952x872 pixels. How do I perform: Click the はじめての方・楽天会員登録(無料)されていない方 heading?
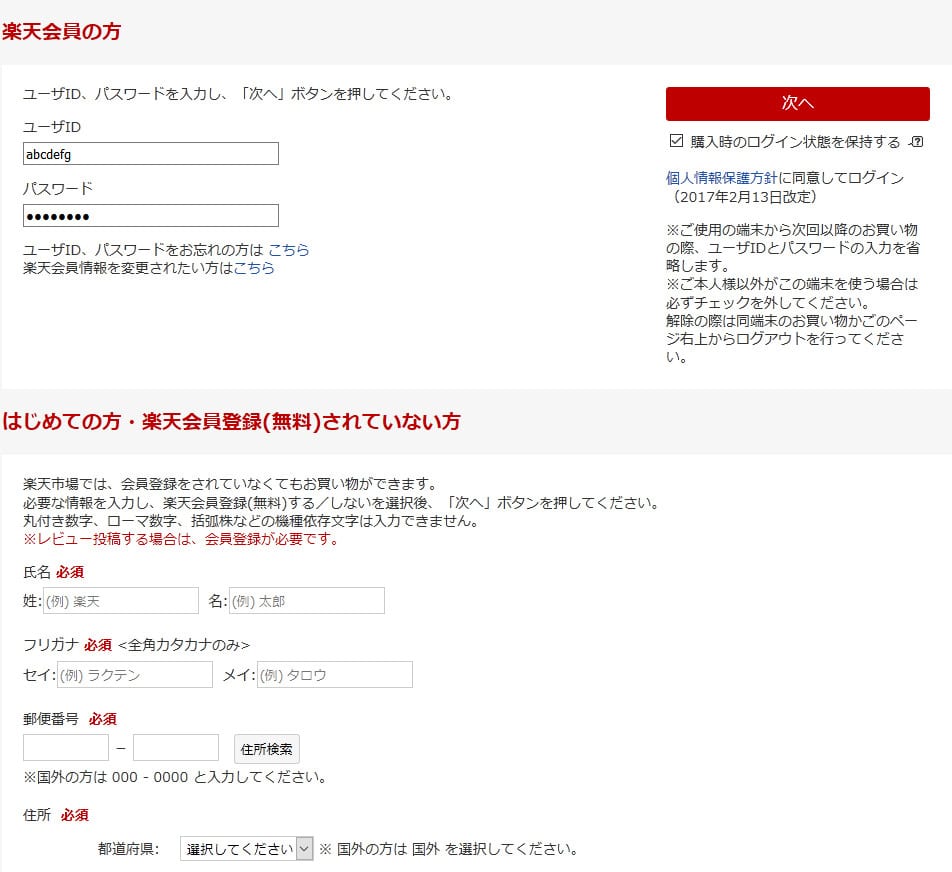click(x=231, y=421)
